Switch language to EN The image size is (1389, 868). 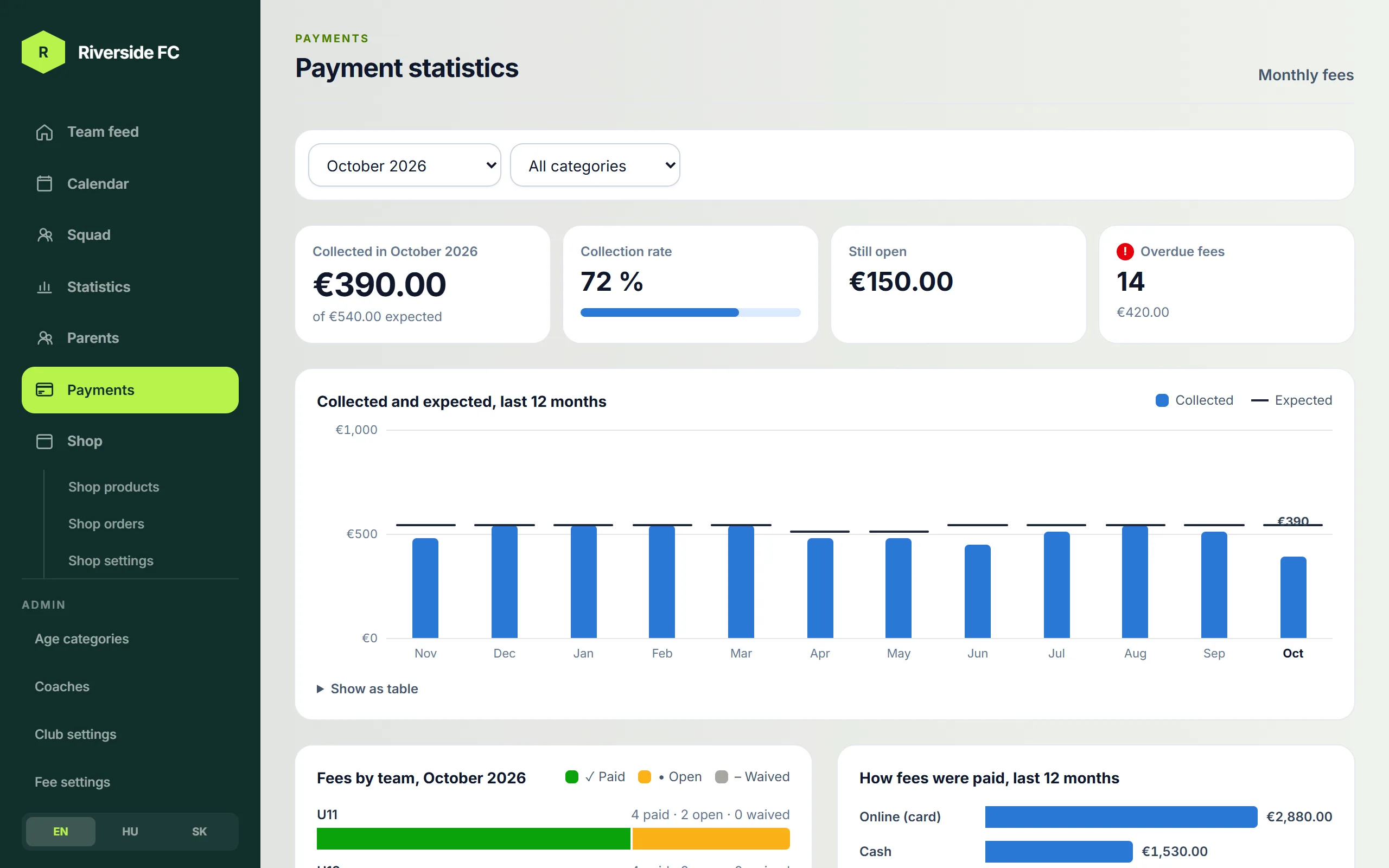[61, 831]
